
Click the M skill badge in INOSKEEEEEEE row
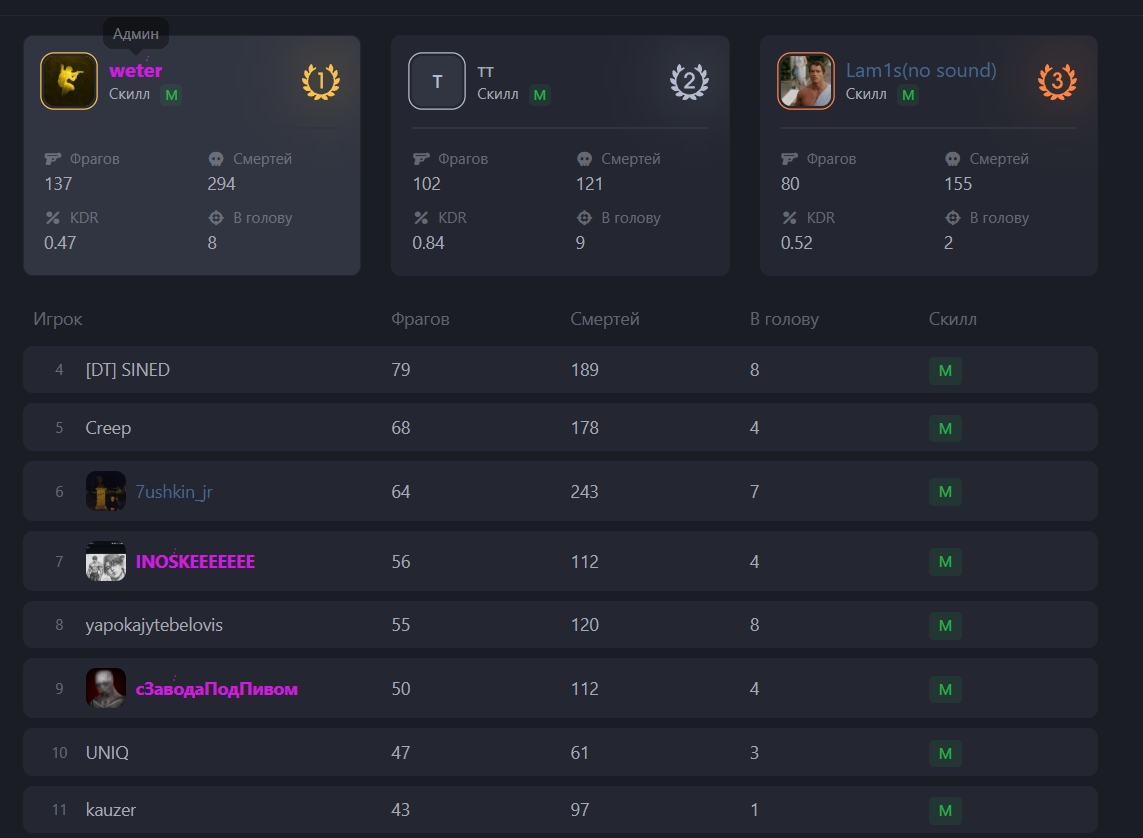point(945,562)
